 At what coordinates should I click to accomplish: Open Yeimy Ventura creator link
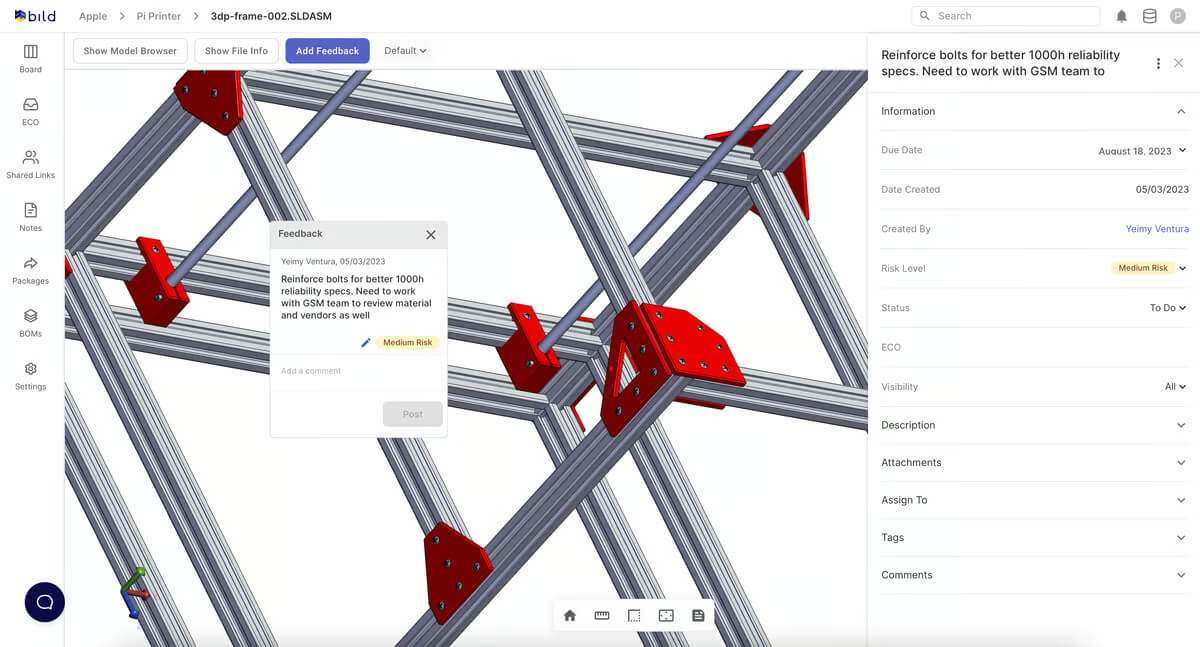pos(1157,229)
